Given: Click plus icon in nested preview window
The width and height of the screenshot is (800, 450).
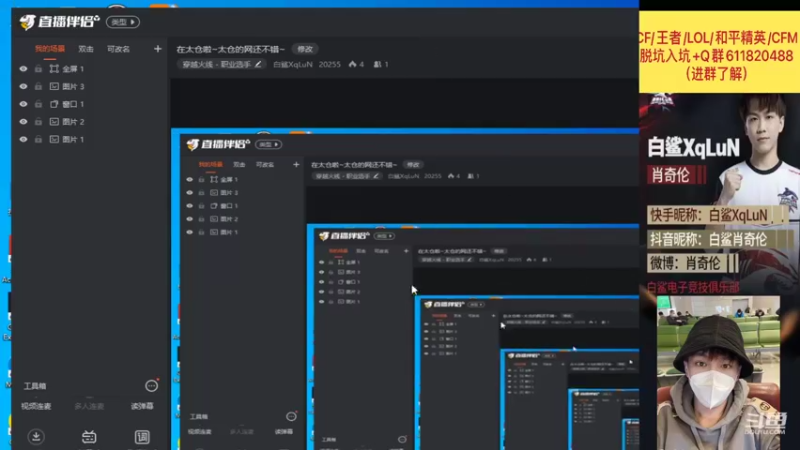Looking at the screenshot, I should pyautogui.click(x=296, y=164).
